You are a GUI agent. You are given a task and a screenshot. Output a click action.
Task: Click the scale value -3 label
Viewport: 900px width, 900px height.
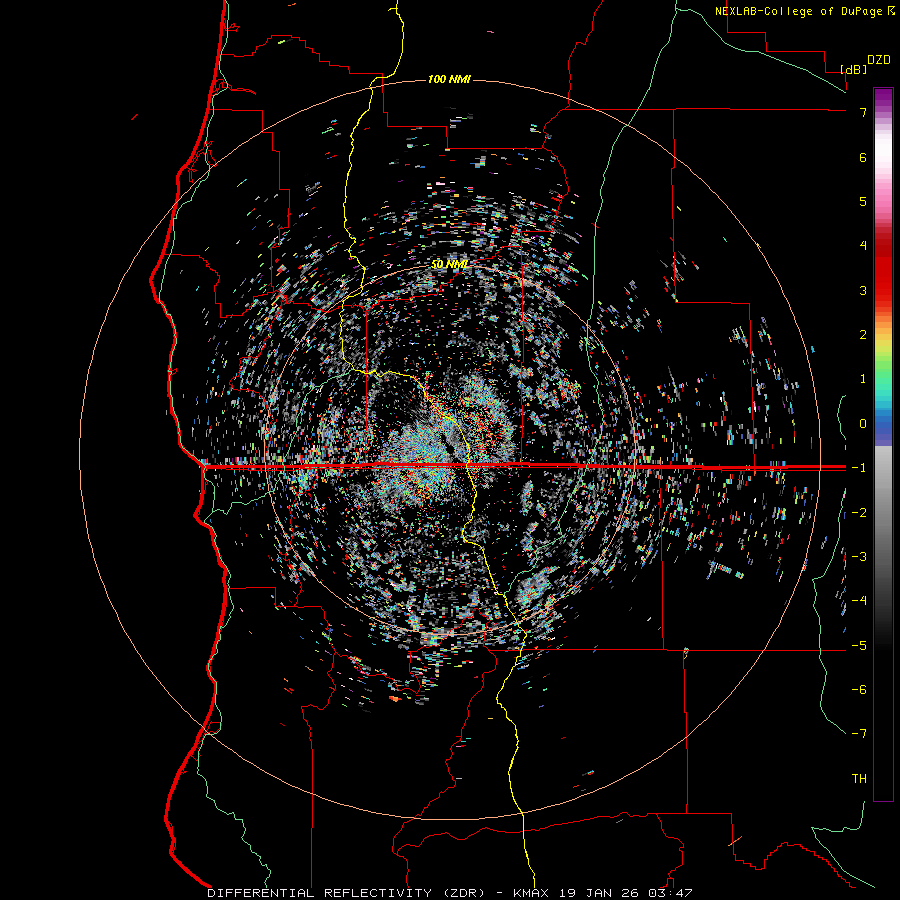859,556
